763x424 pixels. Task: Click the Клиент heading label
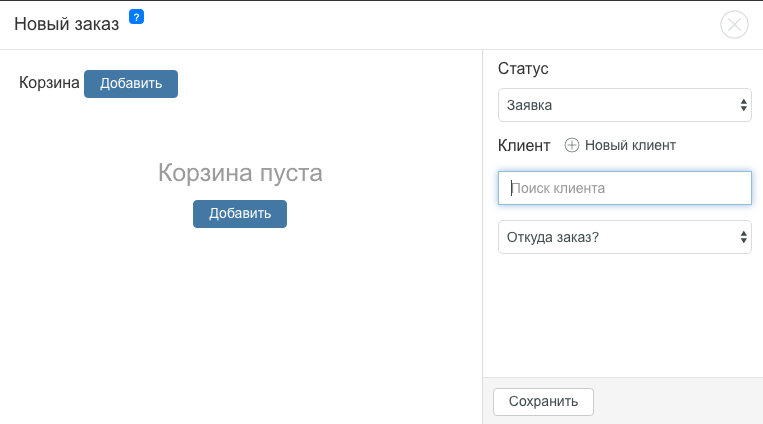[524, 146]
